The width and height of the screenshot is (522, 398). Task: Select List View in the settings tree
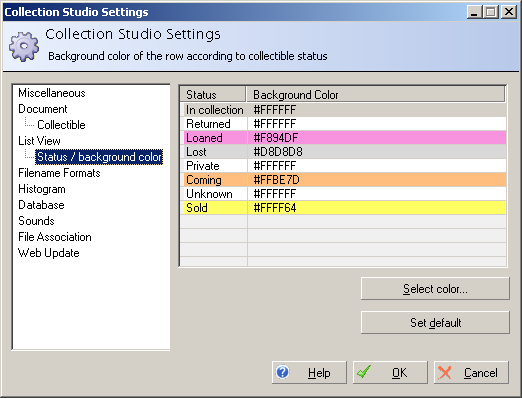tap(39, 141)
